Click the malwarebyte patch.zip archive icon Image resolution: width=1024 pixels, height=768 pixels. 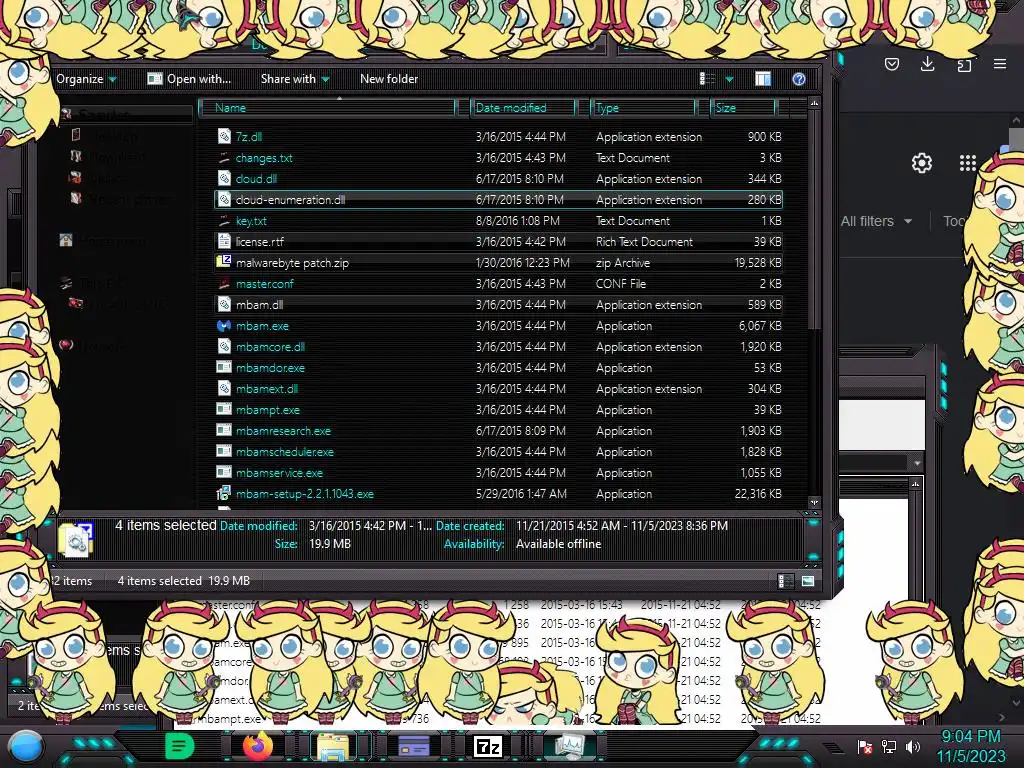(x=224, y=262)
